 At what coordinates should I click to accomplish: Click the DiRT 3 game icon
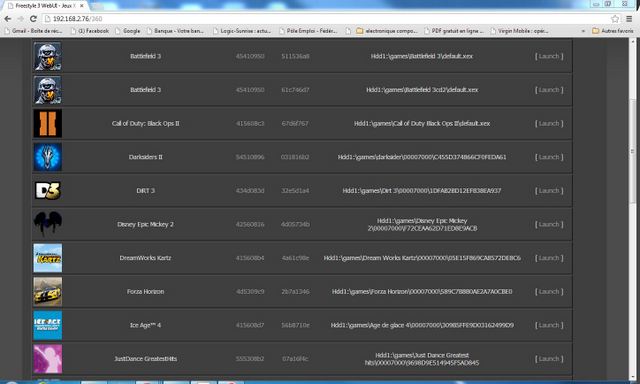(48, 191)
